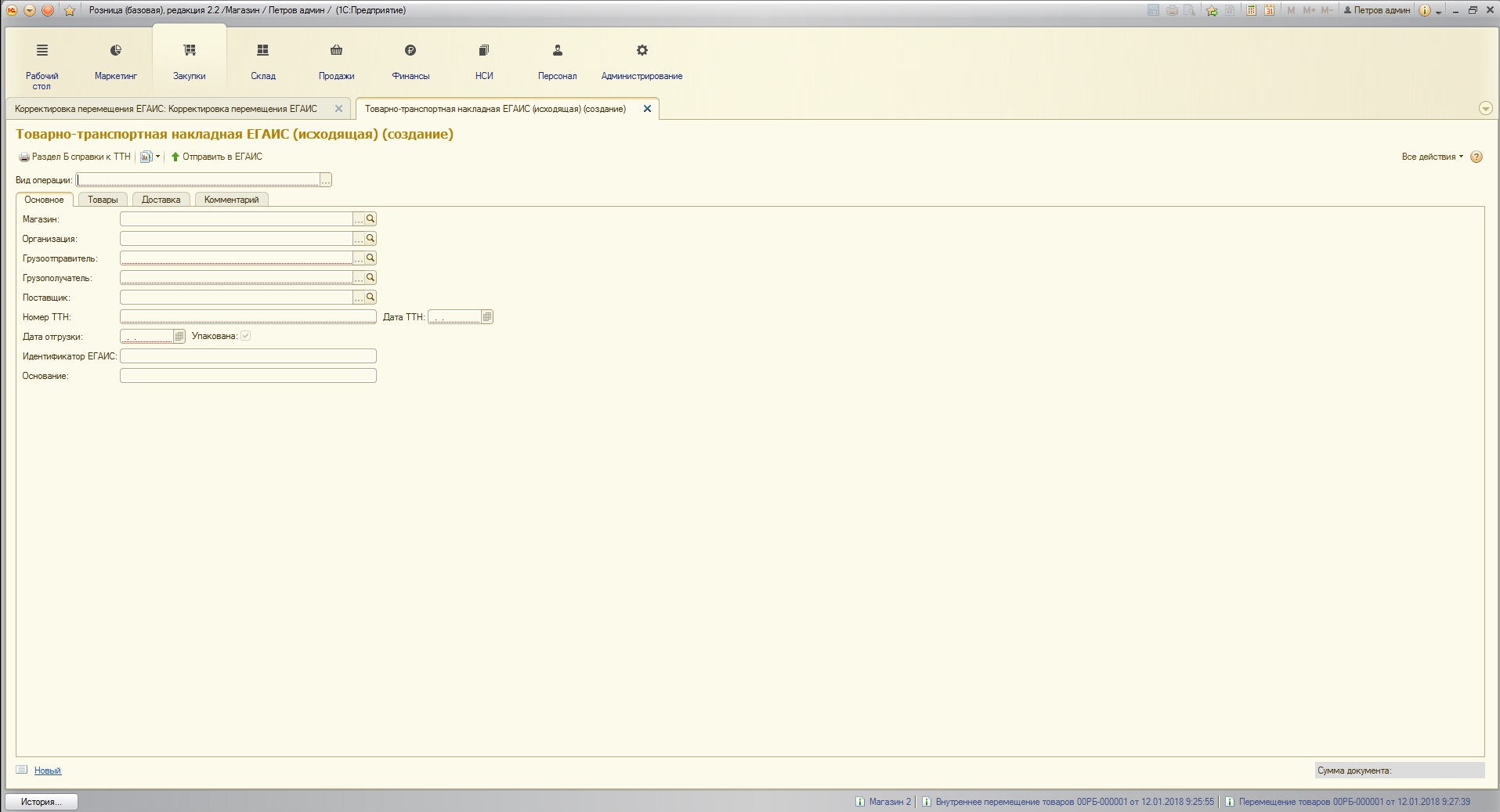
Task: Open the Продажи section
Action: 337,63
